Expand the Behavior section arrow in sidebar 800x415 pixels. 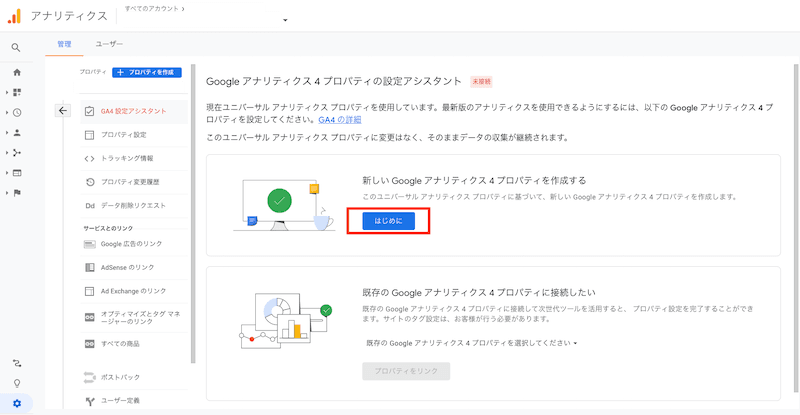click(7, 173)
